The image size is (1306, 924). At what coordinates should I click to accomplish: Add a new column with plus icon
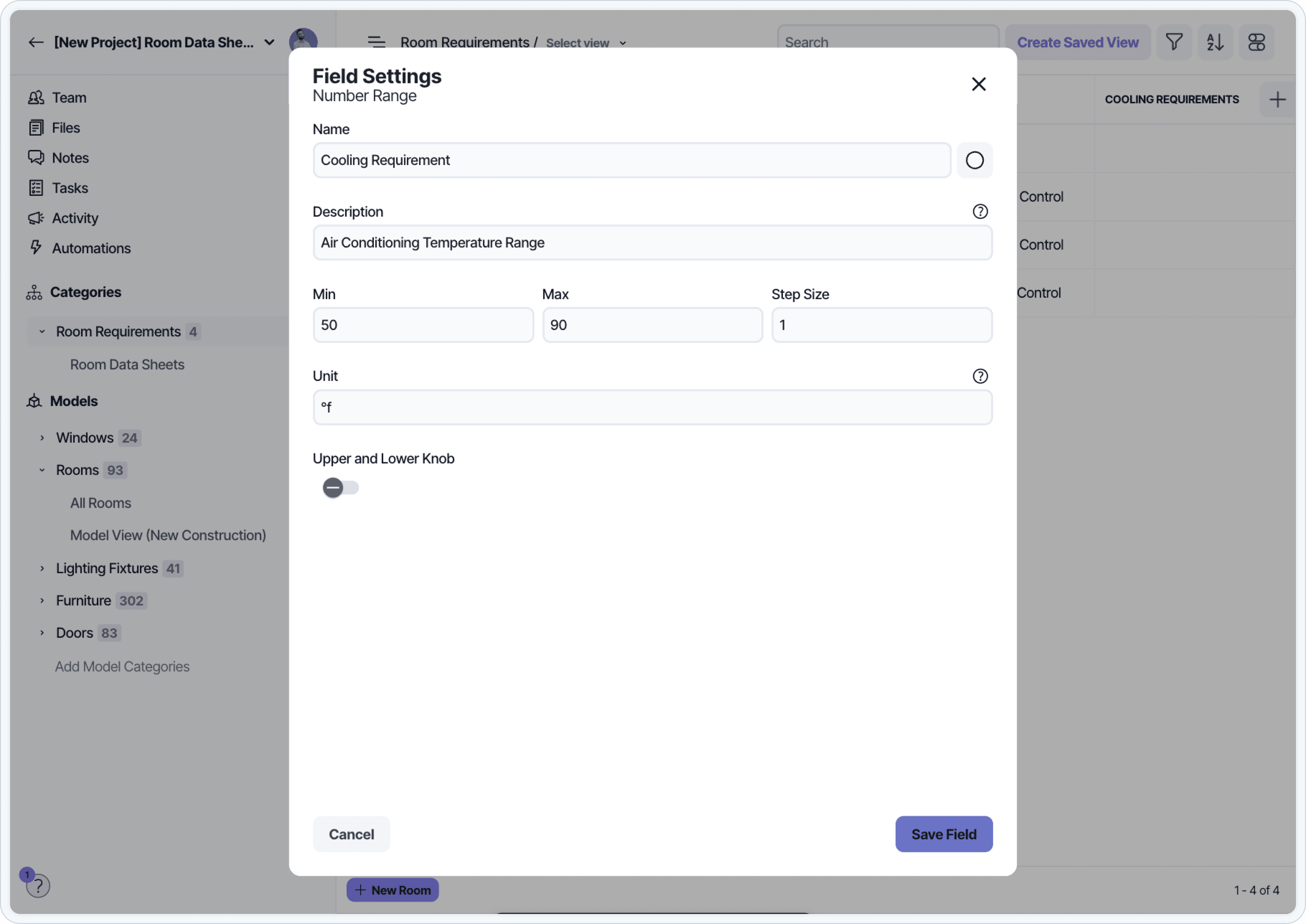(x=1277, y=100)
